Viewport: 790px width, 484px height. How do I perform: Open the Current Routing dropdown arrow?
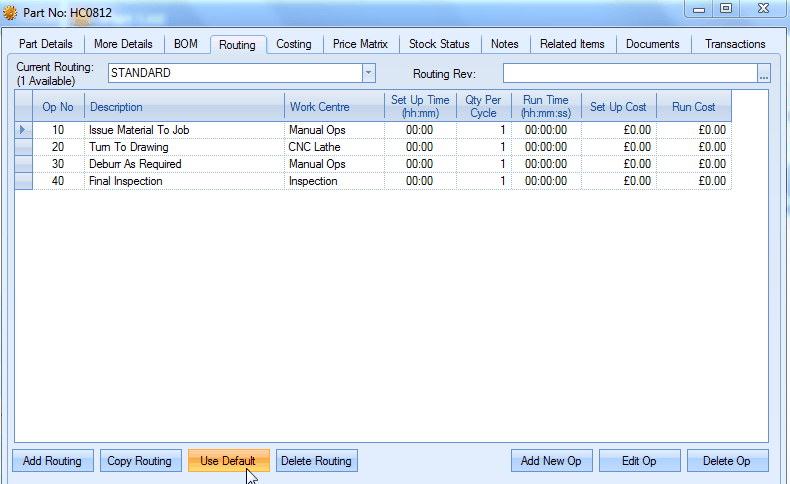tap(368, 73)
